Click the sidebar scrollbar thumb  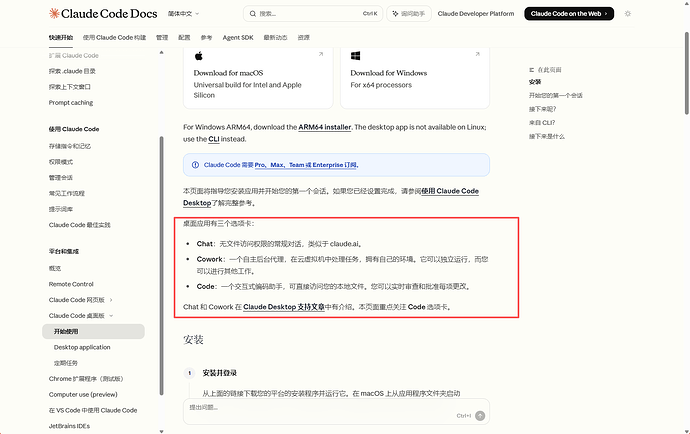[x=161, y=266]
